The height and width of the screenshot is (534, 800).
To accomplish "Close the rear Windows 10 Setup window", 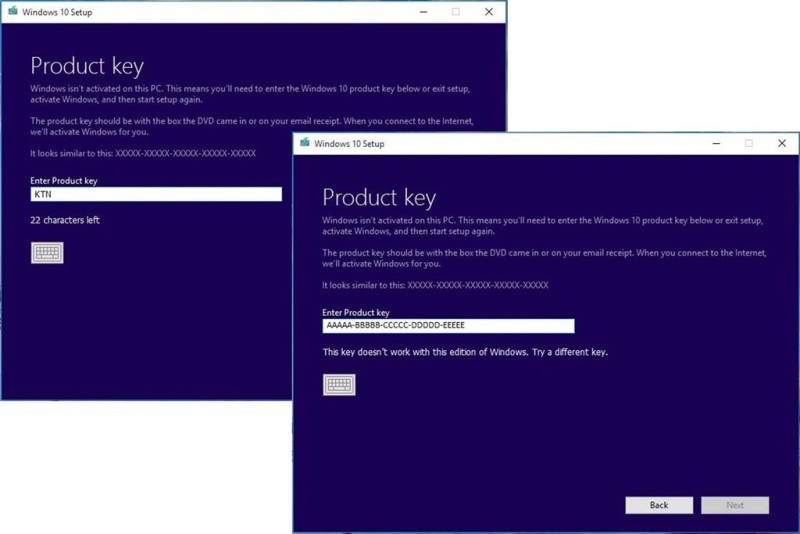I will [489, 12].
